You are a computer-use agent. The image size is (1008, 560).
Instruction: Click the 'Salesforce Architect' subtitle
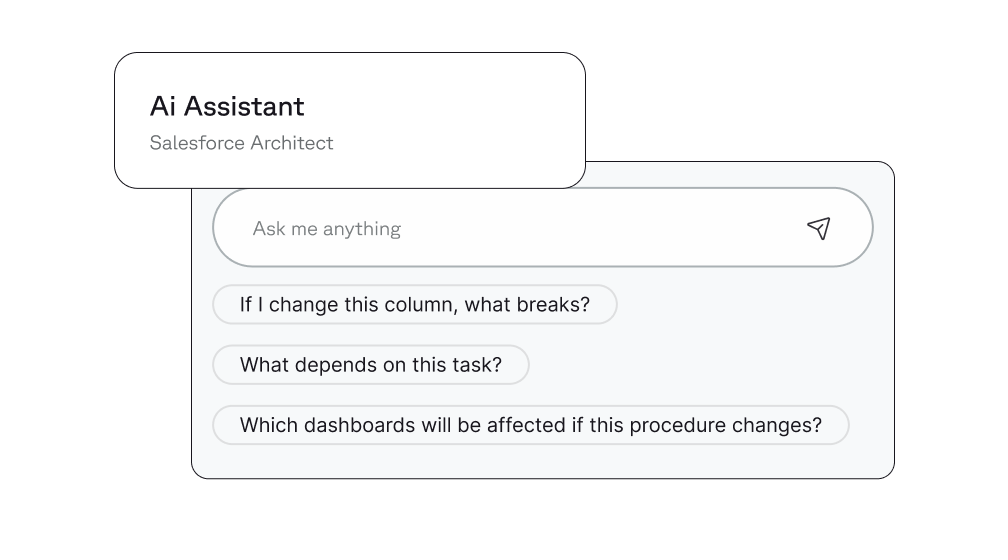coord(241,143)
